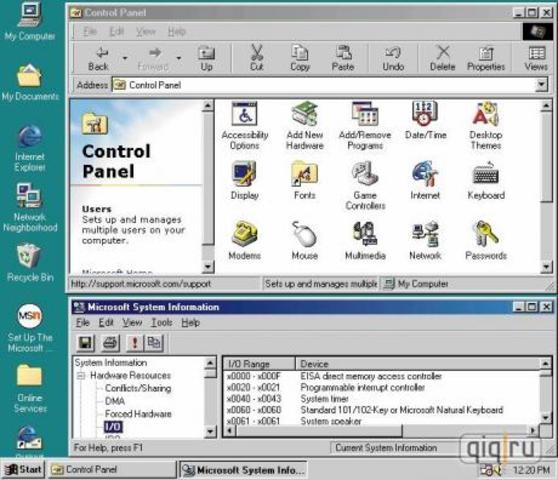The height and width of the screenshot is (480, 558).
Task: Click the Print icon in System Information
Action: [111, 343]
